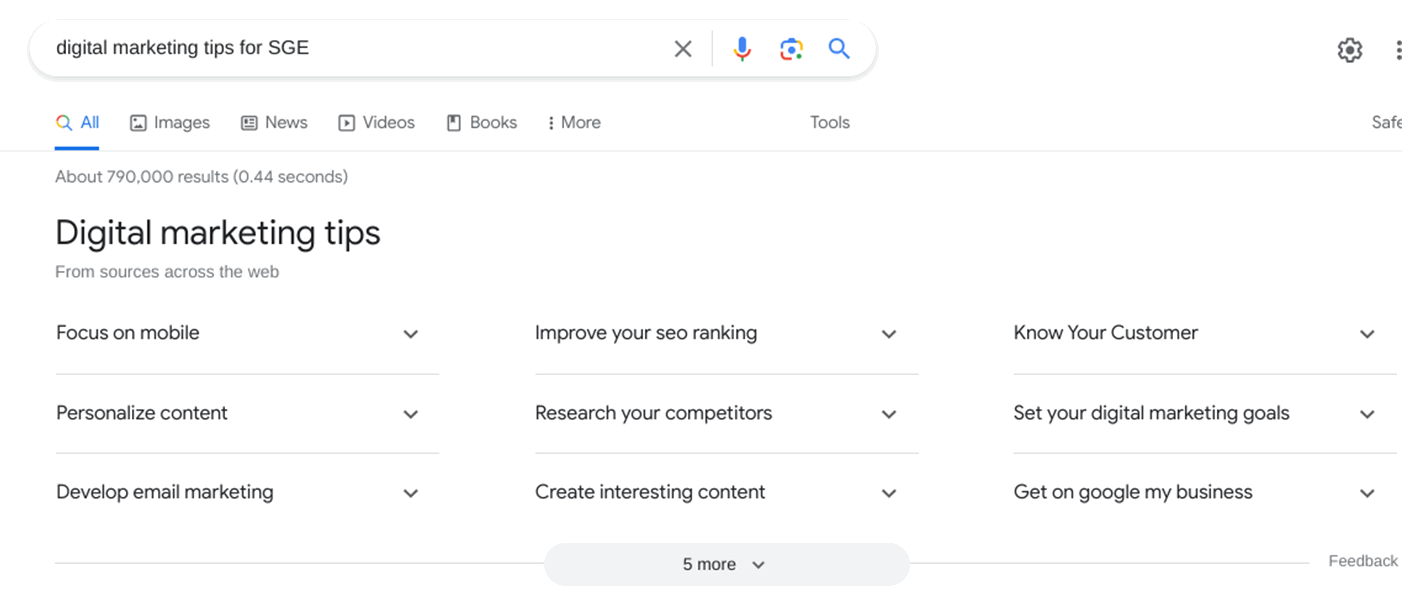The width and height of the screenshot is (1408, 599).
Task: Show 5 more marketing tips
Action: click(726, 564)
